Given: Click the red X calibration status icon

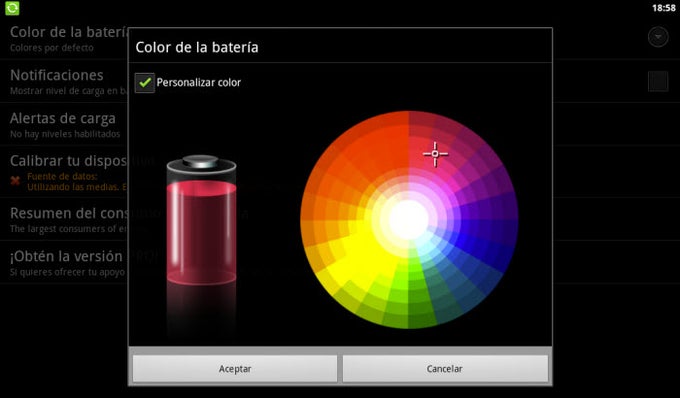Looking at the screenshot, I should click(15, 181).
